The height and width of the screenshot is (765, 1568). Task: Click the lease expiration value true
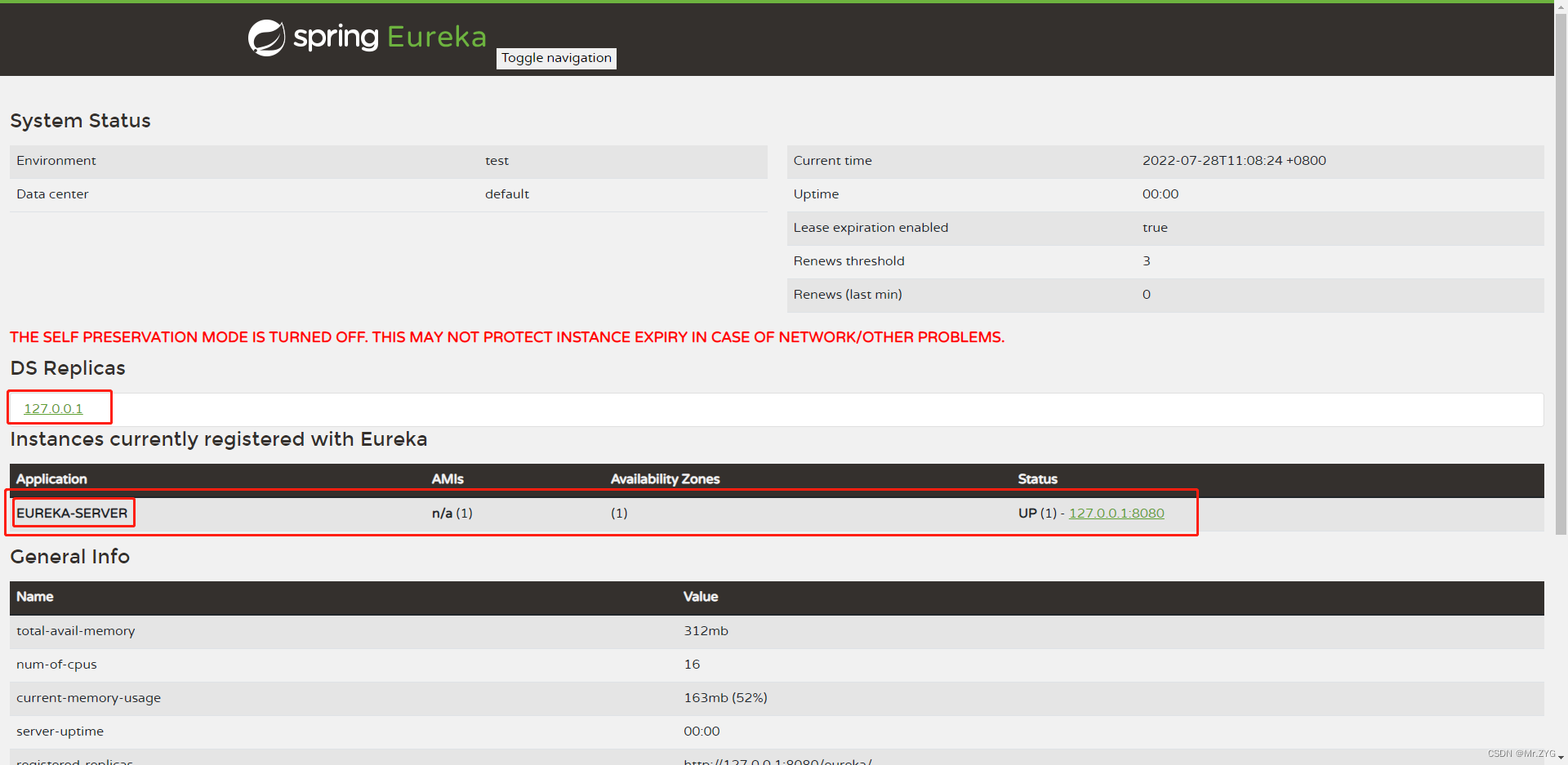click(1155, 228)
